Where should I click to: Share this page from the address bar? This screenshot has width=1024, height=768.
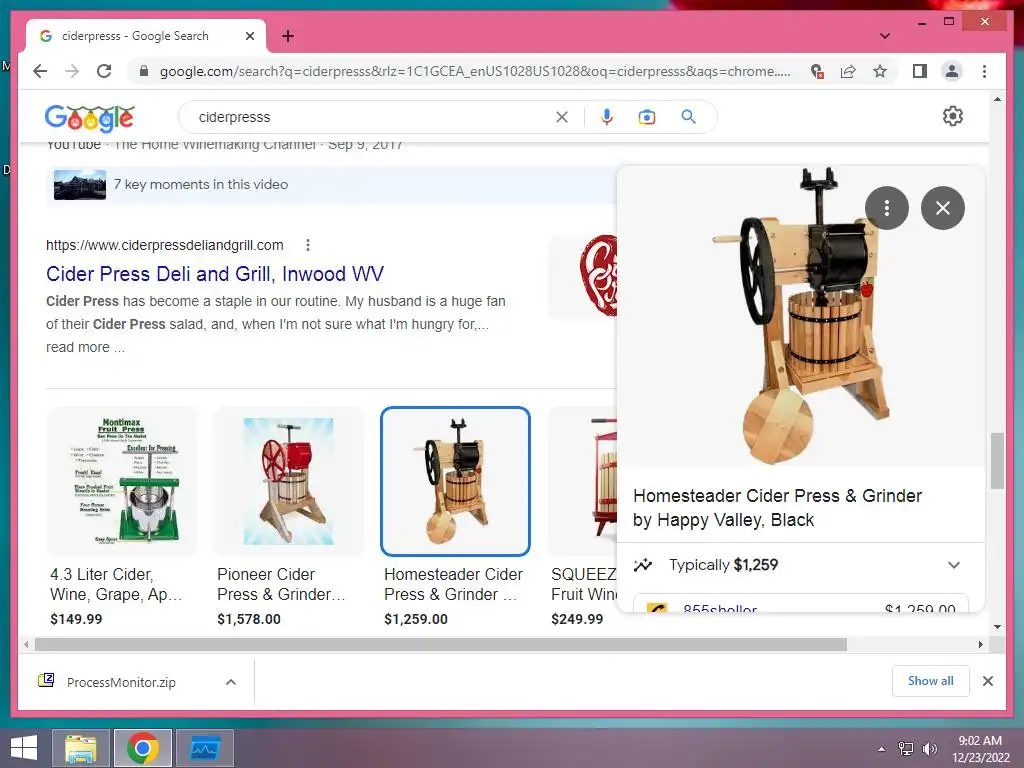point(848,71)
